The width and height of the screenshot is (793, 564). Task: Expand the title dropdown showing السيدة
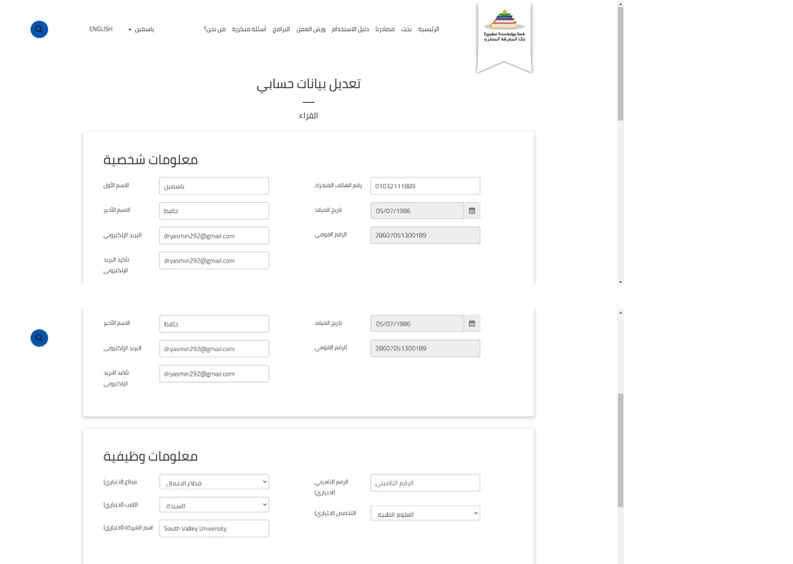[x=214, y=505]
